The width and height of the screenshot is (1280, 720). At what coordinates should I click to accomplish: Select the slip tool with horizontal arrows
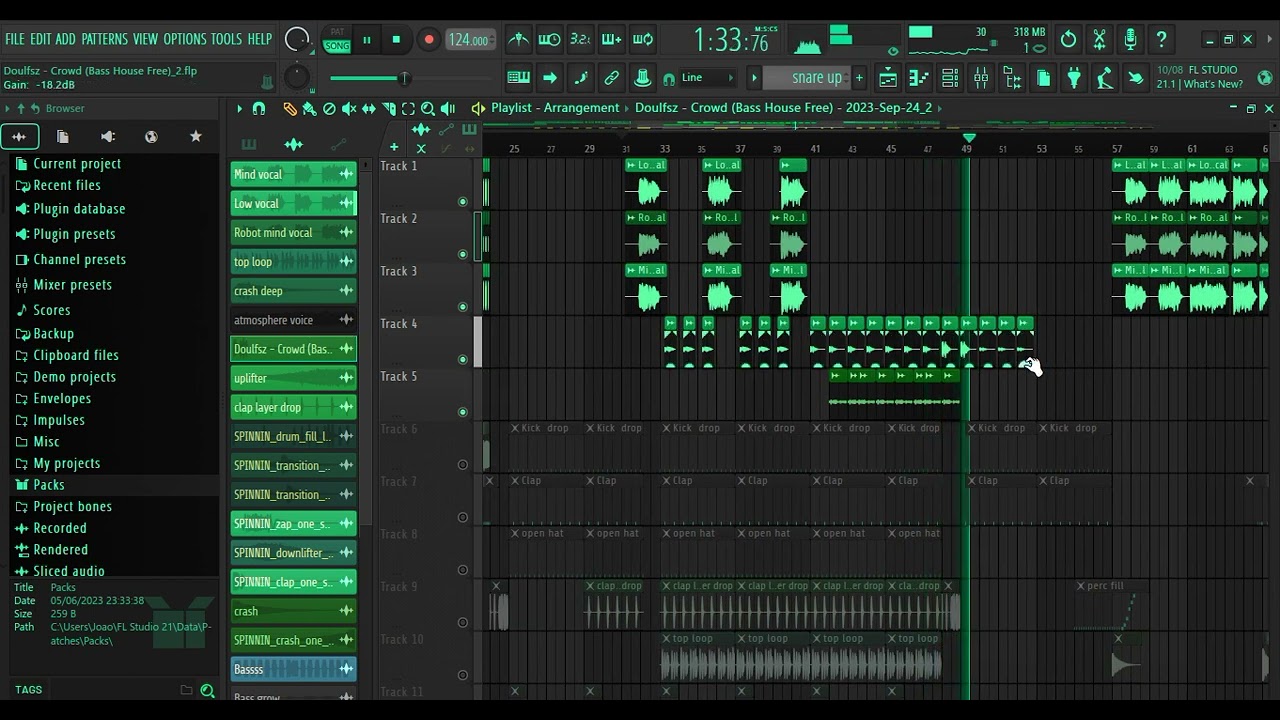[369, 108]
